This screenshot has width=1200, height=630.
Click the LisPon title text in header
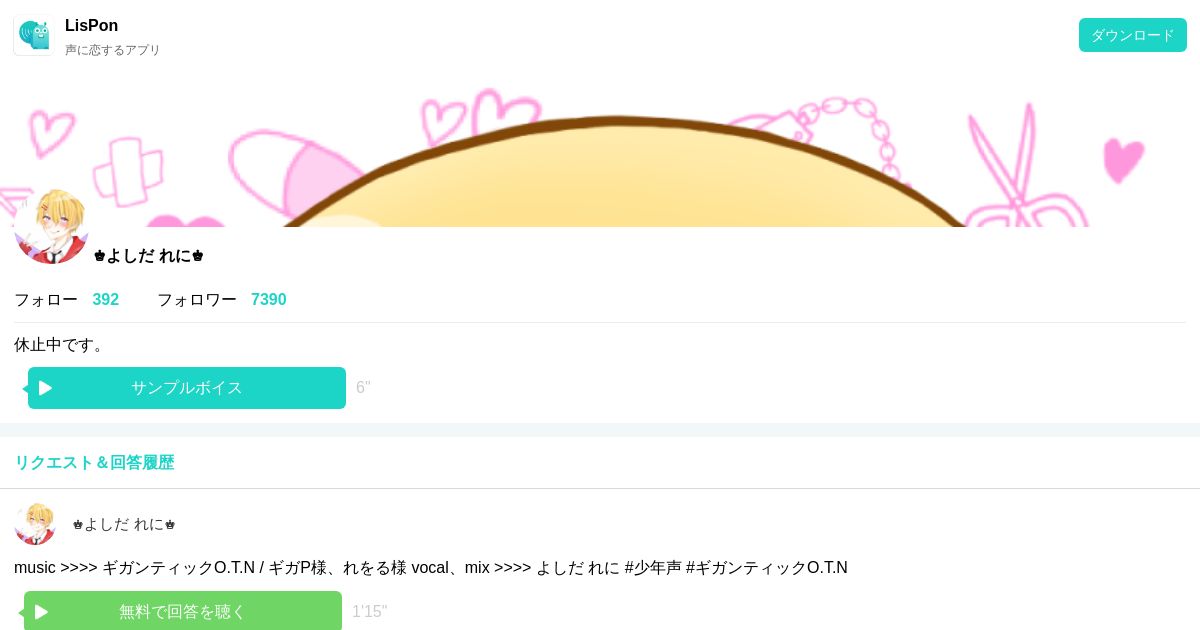[x=91, y=26]
